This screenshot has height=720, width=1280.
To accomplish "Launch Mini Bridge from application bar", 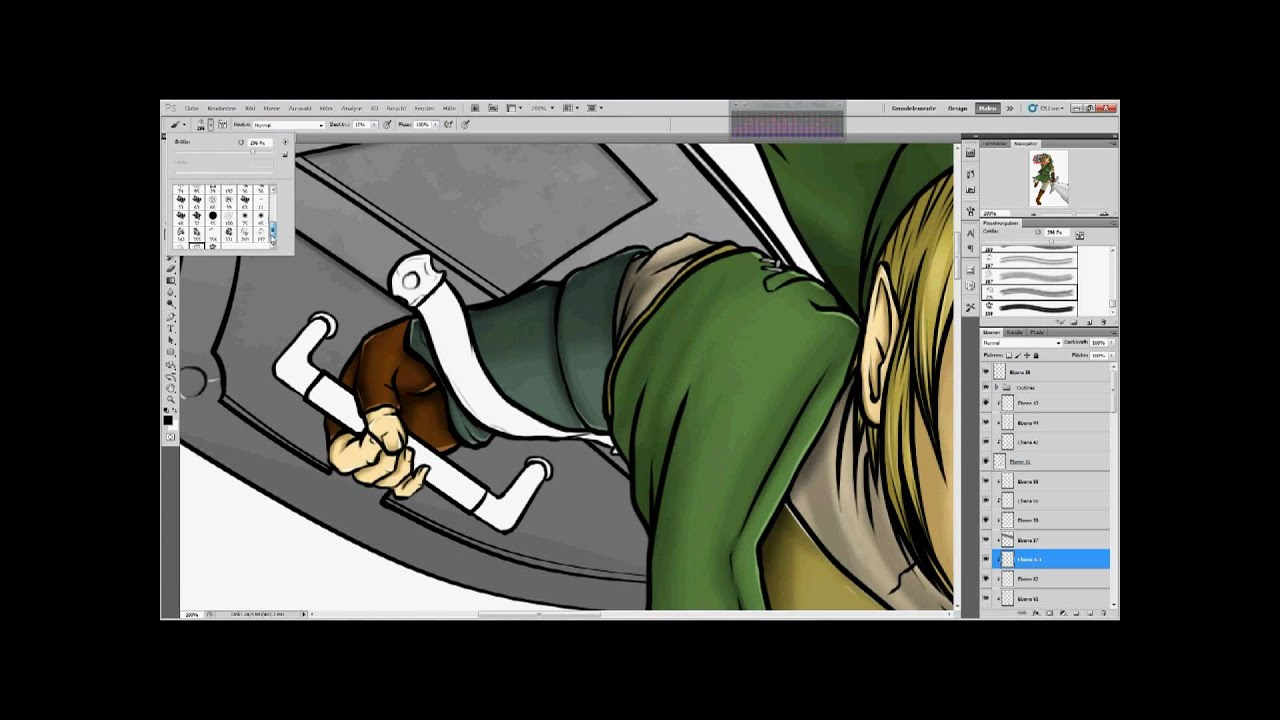I will click(493, 107).
